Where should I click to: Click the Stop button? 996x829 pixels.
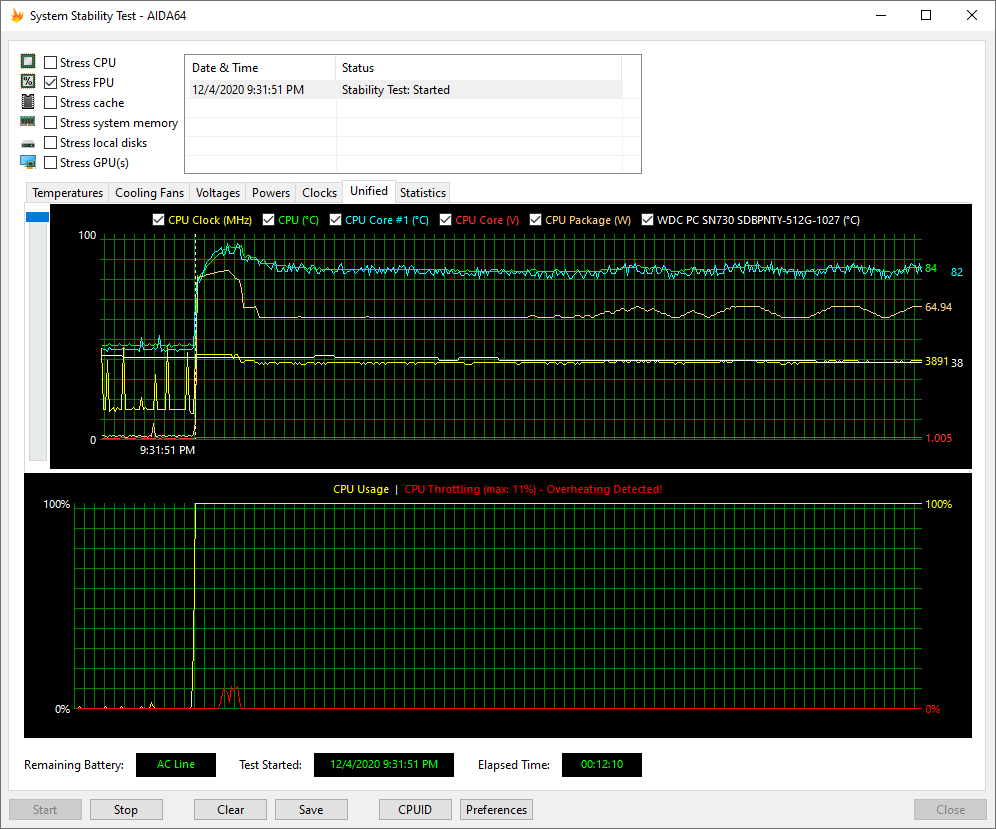tap(126, 809)
